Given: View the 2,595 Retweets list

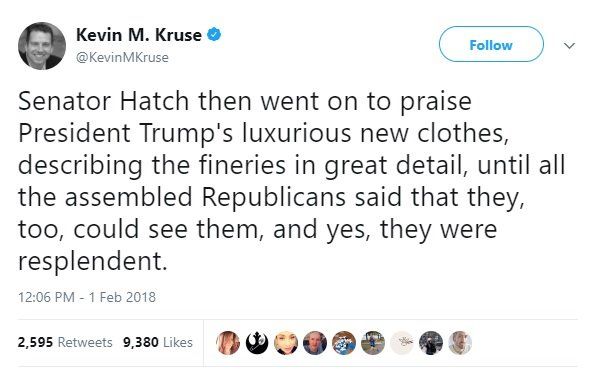Looking at the screenshot, I should [65, 342].
